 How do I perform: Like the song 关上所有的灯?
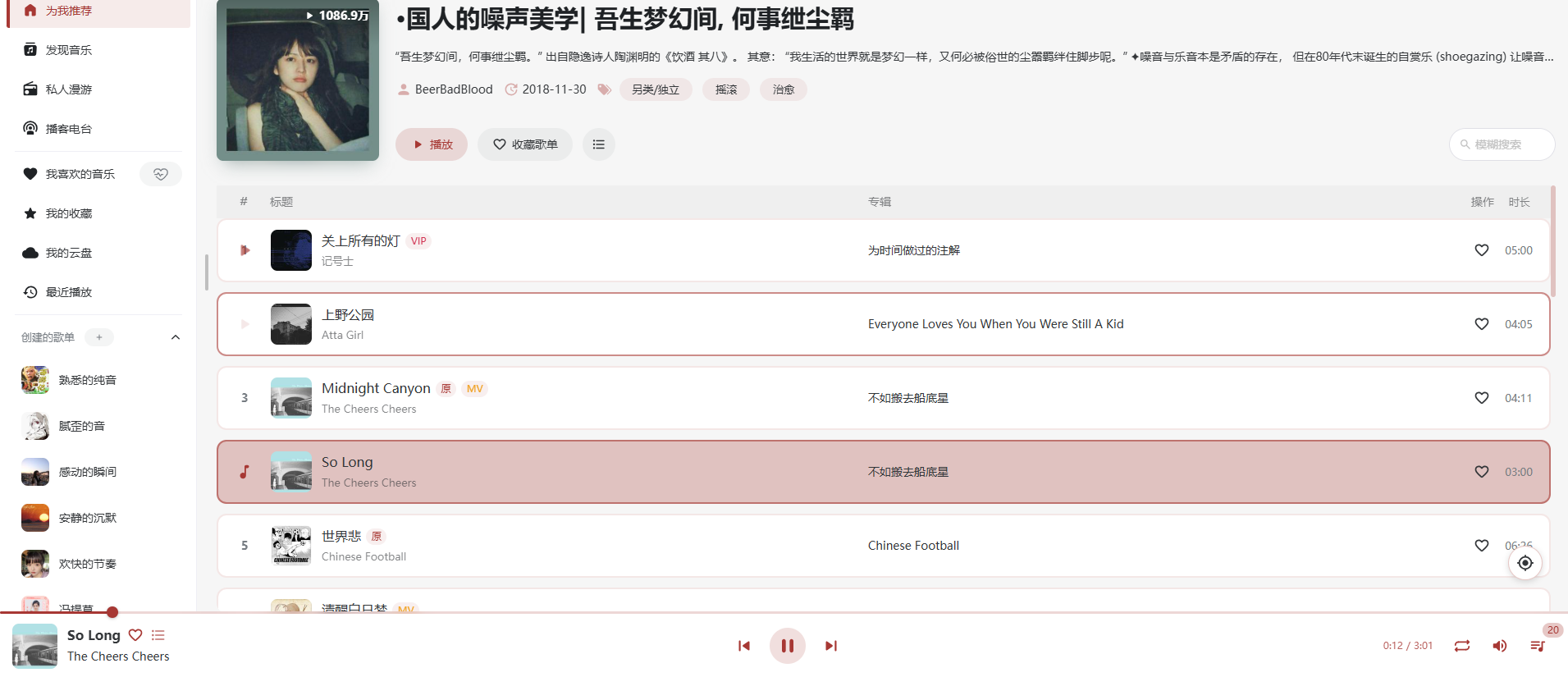pyautogui.click(x=1482, y=250)
